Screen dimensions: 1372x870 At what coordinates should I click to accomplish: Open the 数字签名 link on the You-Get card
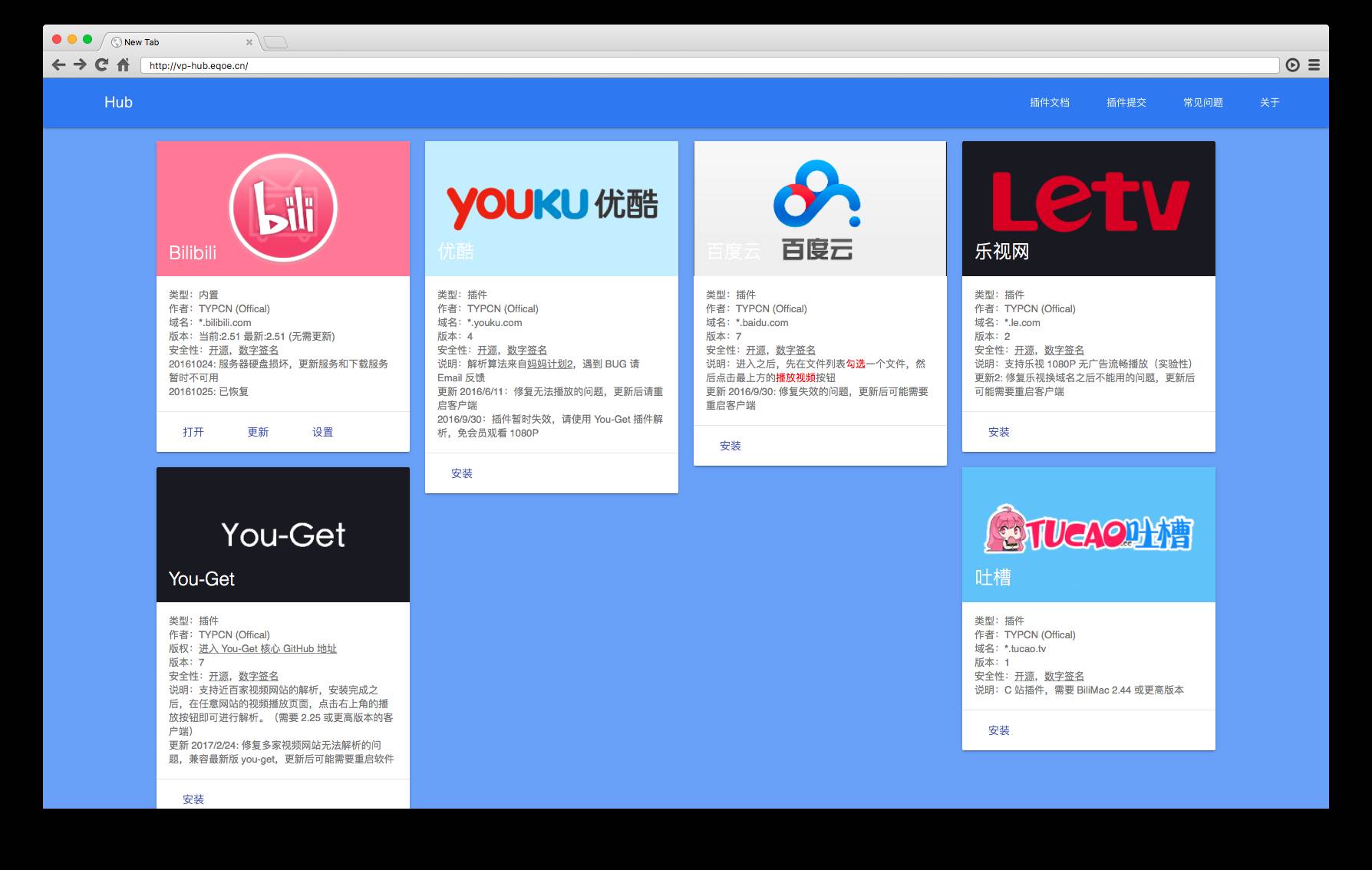[259, 677]
